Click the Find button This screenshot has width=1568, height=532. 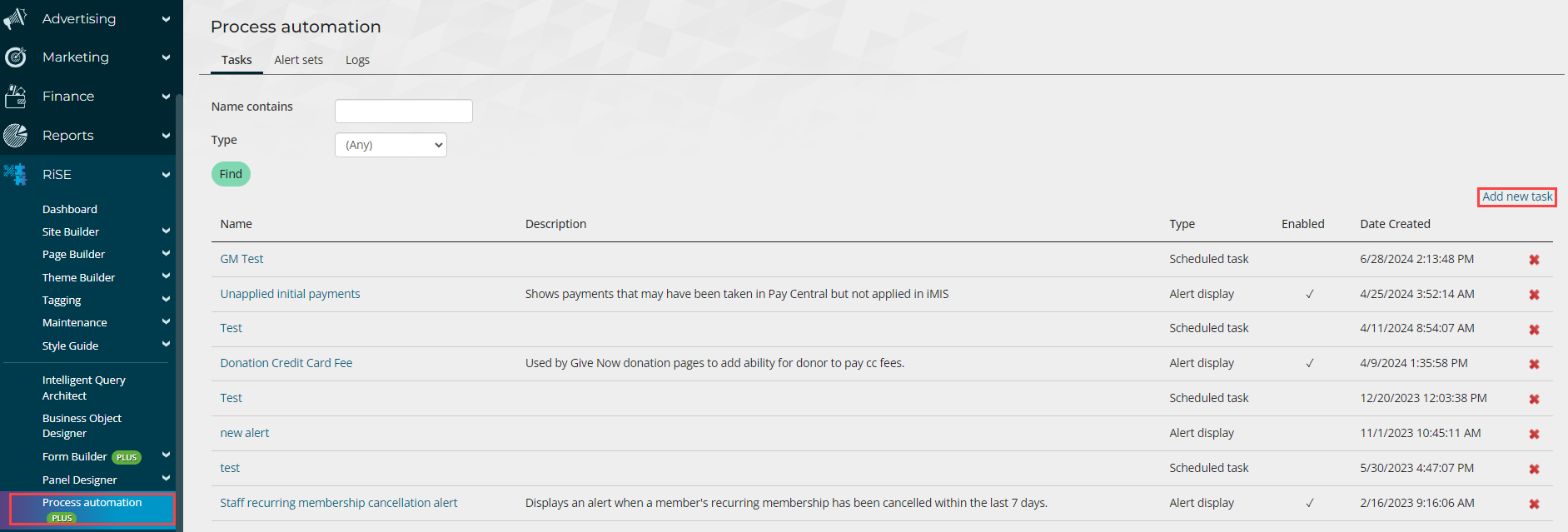pos(231,174)
